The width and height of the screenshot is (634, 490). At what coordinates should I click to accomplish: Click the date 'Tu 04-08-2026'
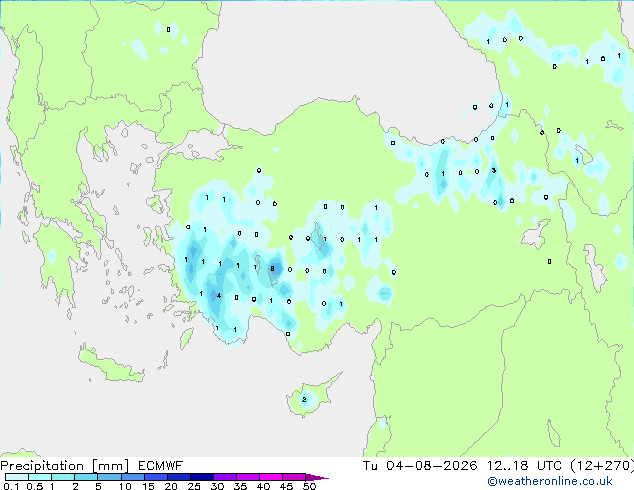point(420,466)
